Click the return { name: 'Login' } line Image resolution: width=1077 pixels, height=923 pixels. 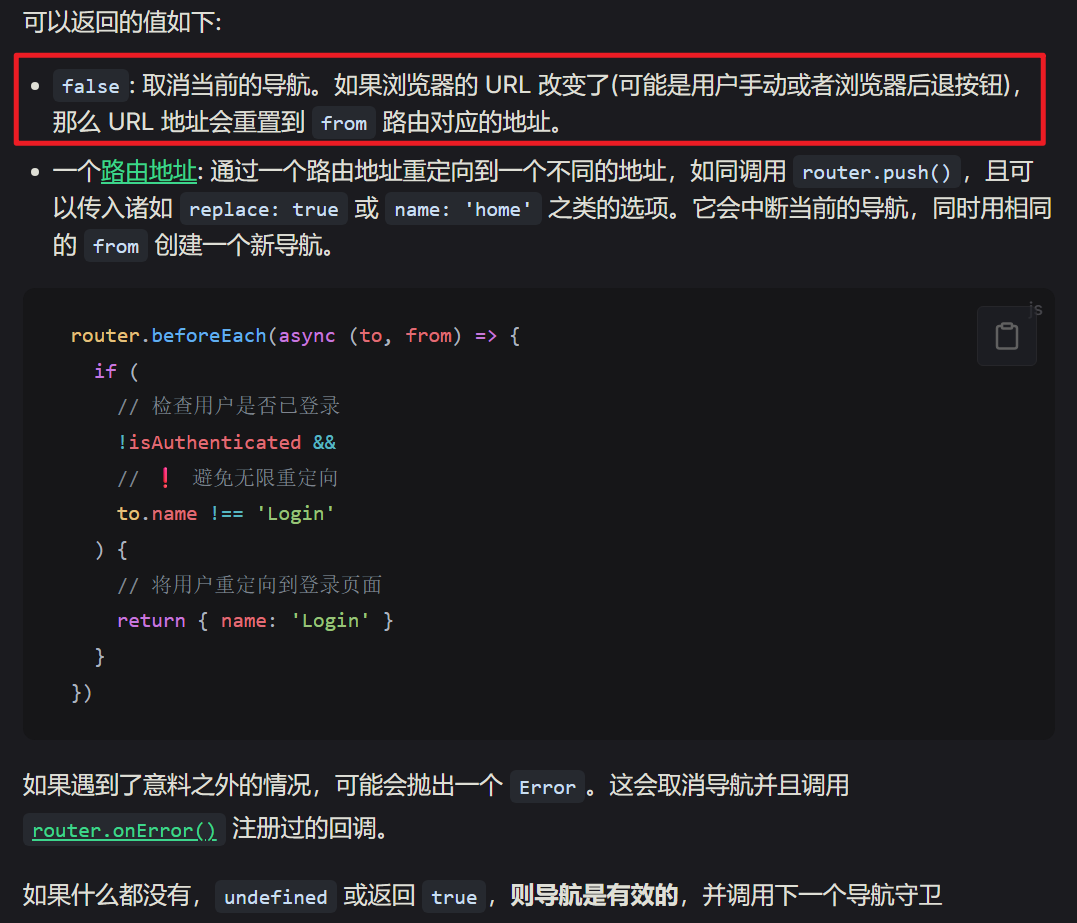pyautogui.click(x=255, y=621)
